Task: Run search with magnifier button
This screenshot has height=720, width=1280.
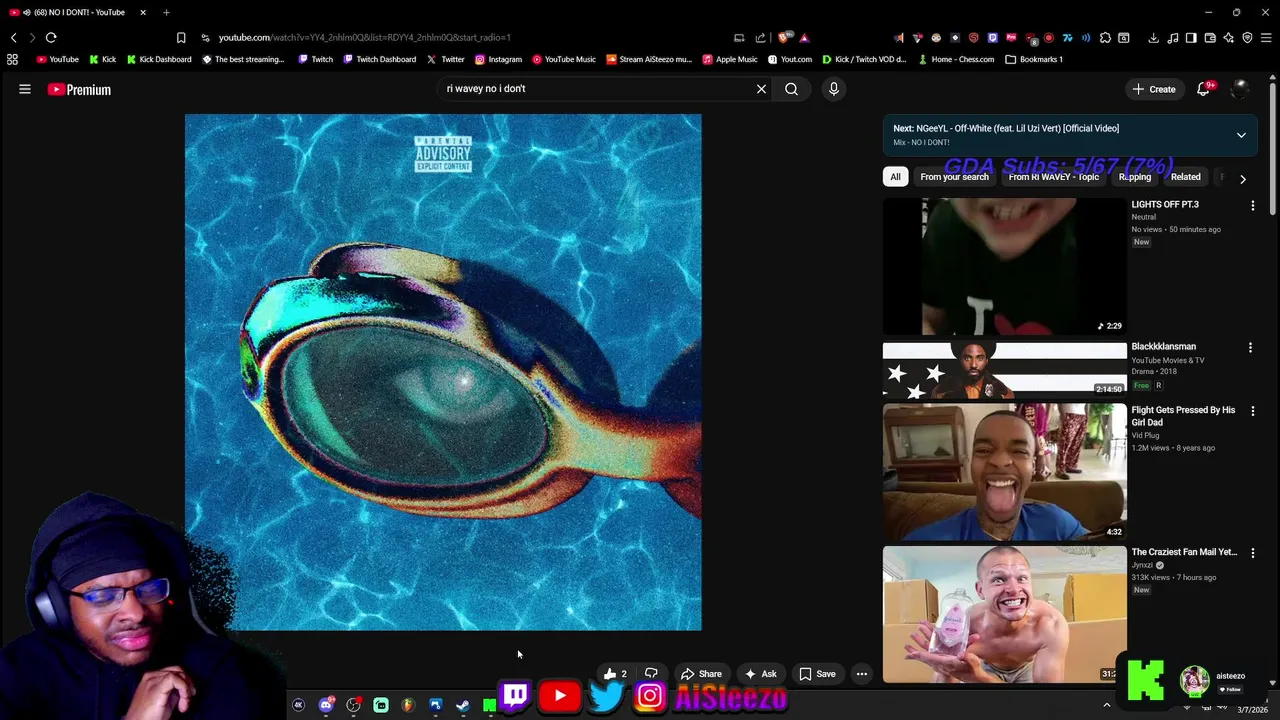Action: [791, 89]
